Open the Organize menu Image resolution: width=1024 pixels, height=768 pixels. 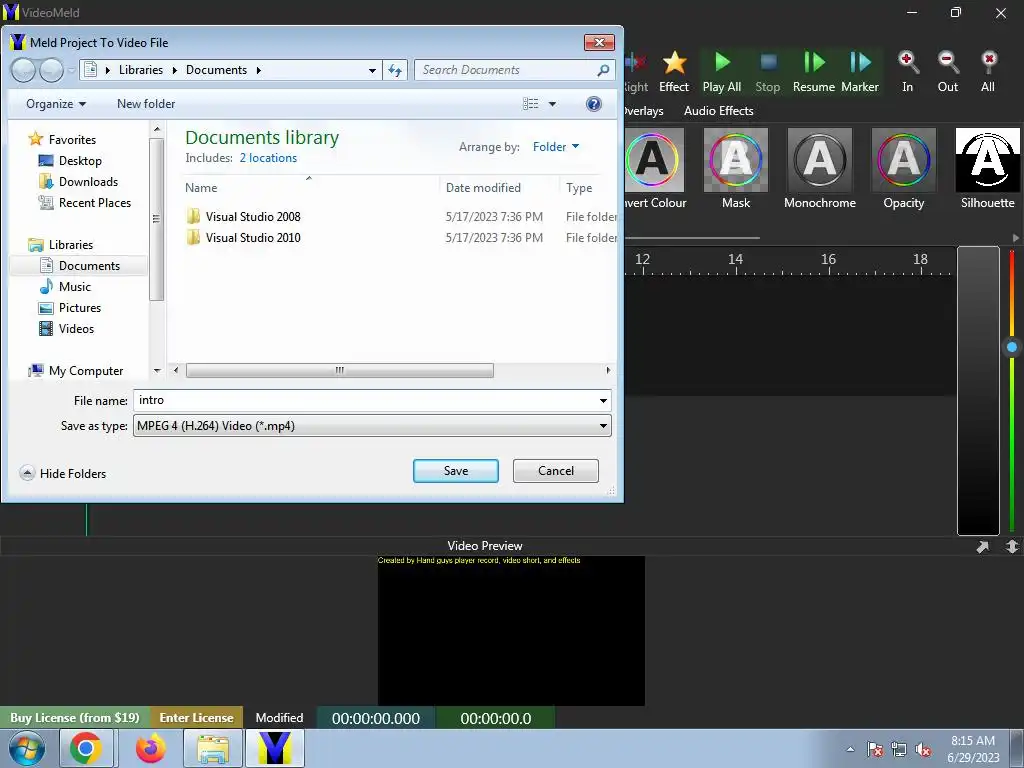[56, 104]
